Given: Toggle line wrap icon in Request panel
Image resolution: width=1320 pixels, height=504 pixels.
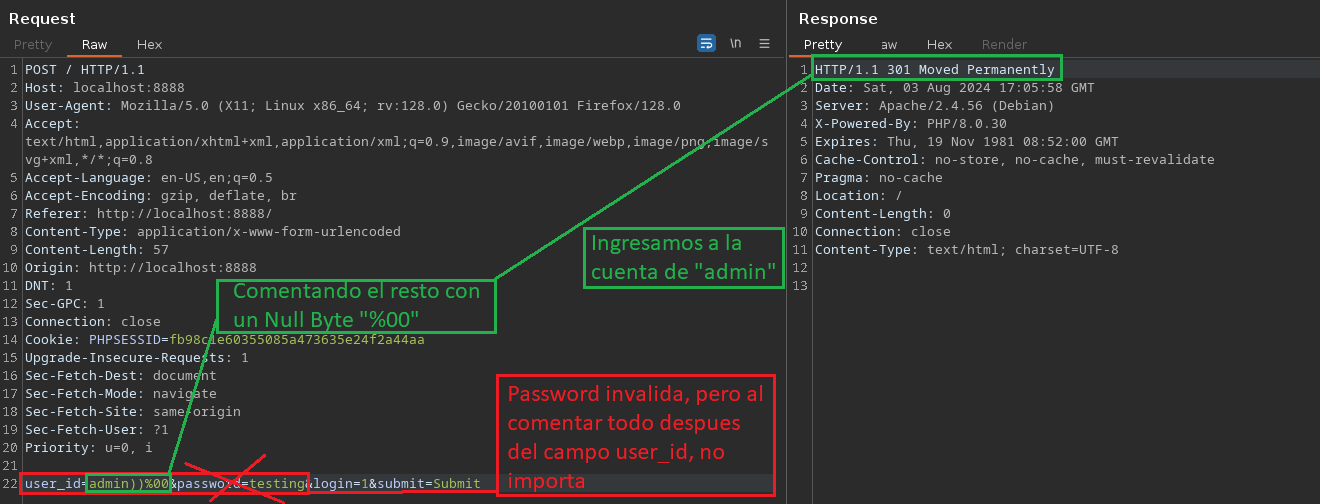Looking at the screenshot, I should point(706,44).
